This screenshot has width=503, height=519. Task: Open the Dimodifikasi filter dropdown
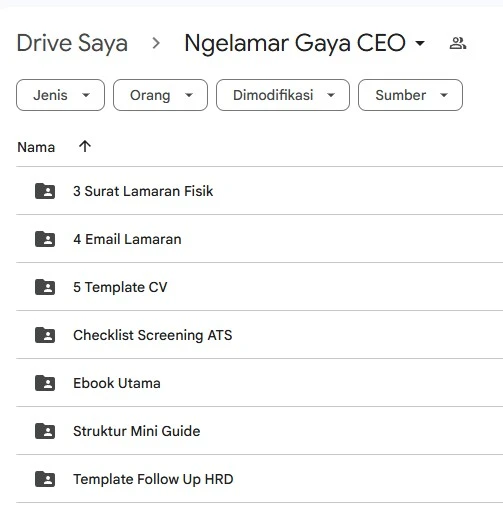pyautogui.click(x=283, y=95)
